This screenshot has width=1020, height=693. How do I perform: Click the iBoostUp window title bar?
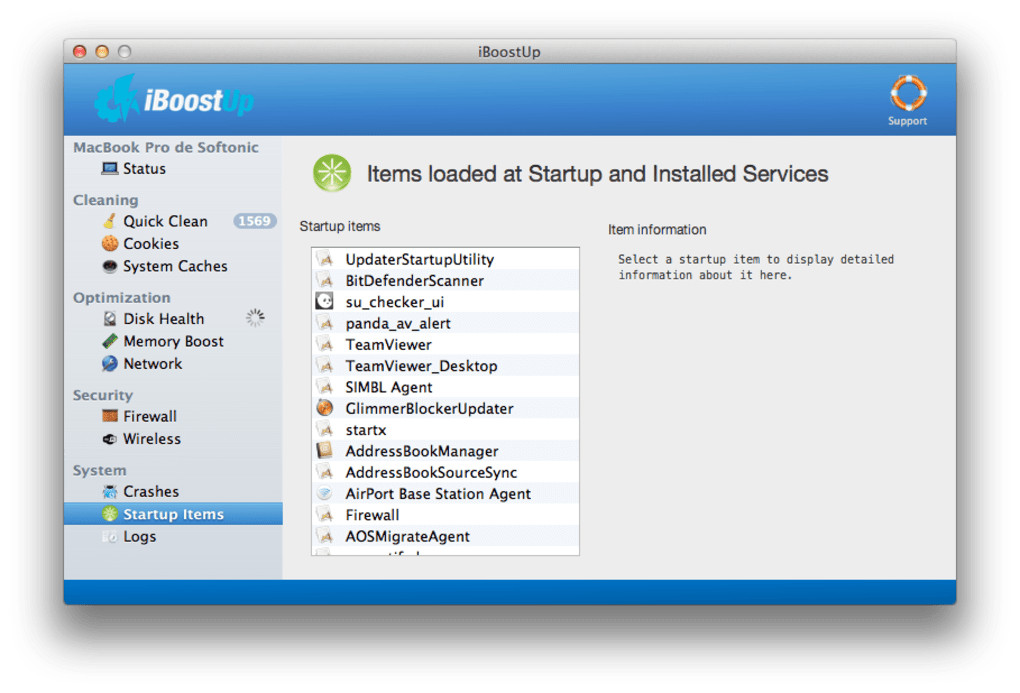(x=509, y=51)
